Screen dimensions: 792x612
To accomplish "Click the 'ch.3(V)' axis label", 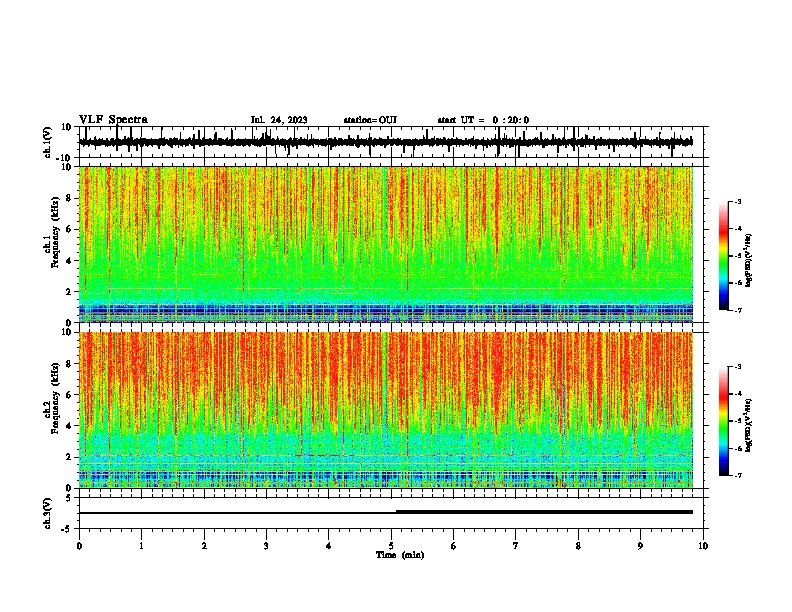I will (x=48, y=513).
